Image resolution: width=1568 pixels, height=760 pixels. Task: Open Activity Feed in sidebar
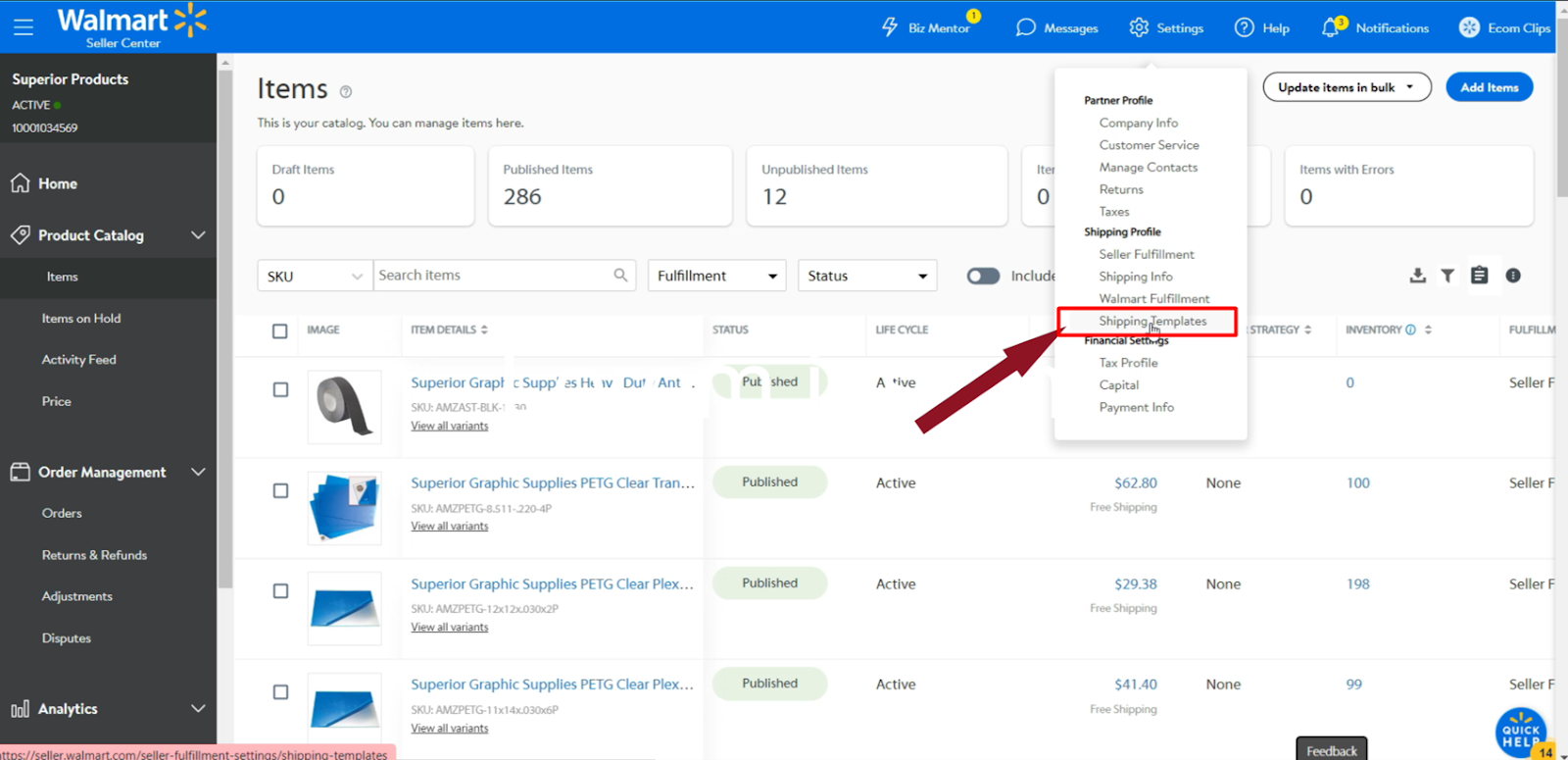coord(78,360)
